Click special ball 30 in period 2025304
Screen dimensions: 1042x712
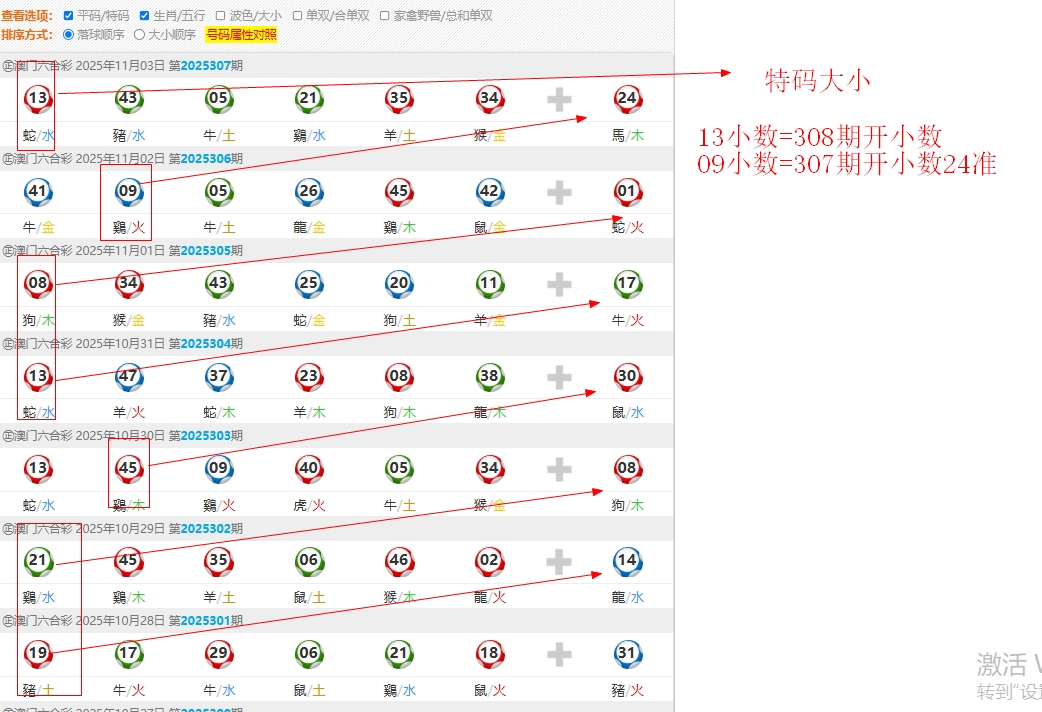click(x=627, y=376)
